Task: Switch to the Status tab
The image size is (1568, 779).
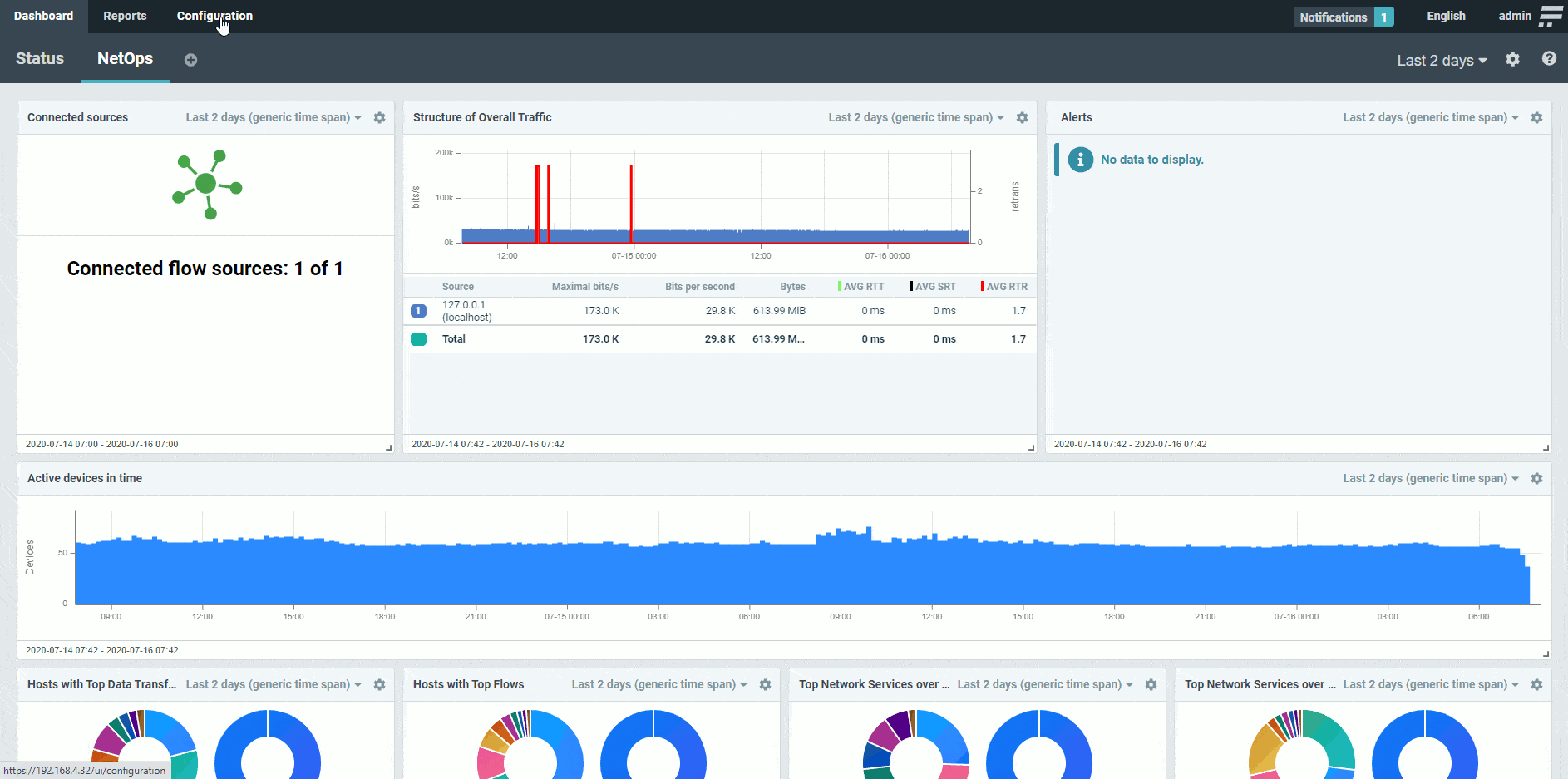Action: point(40,59)
